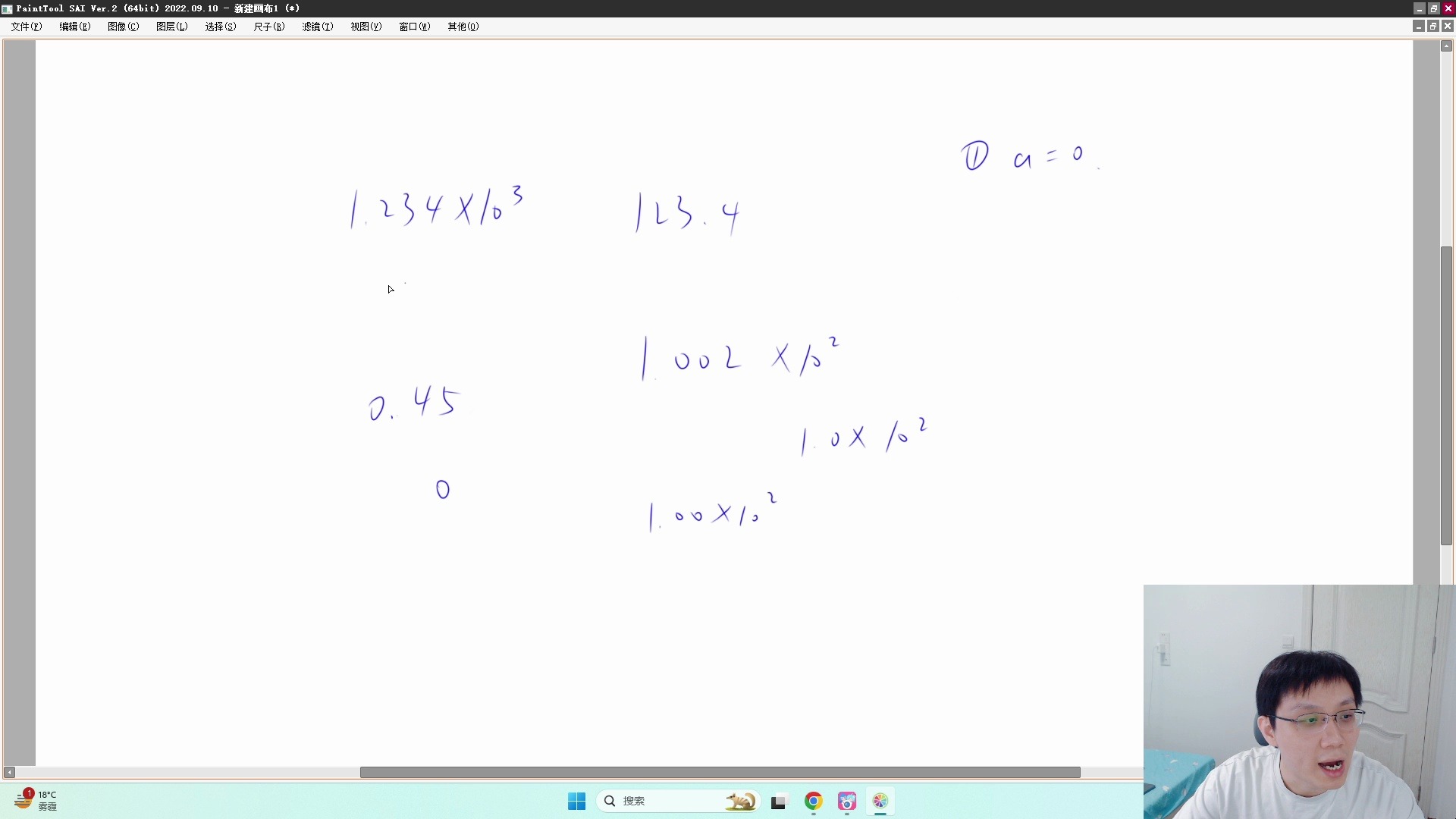The width and height of the screenshot is (1456, 819).
Task: Click the squirrel image in search box
Action: pyautogui.click(x=741, y=801)
